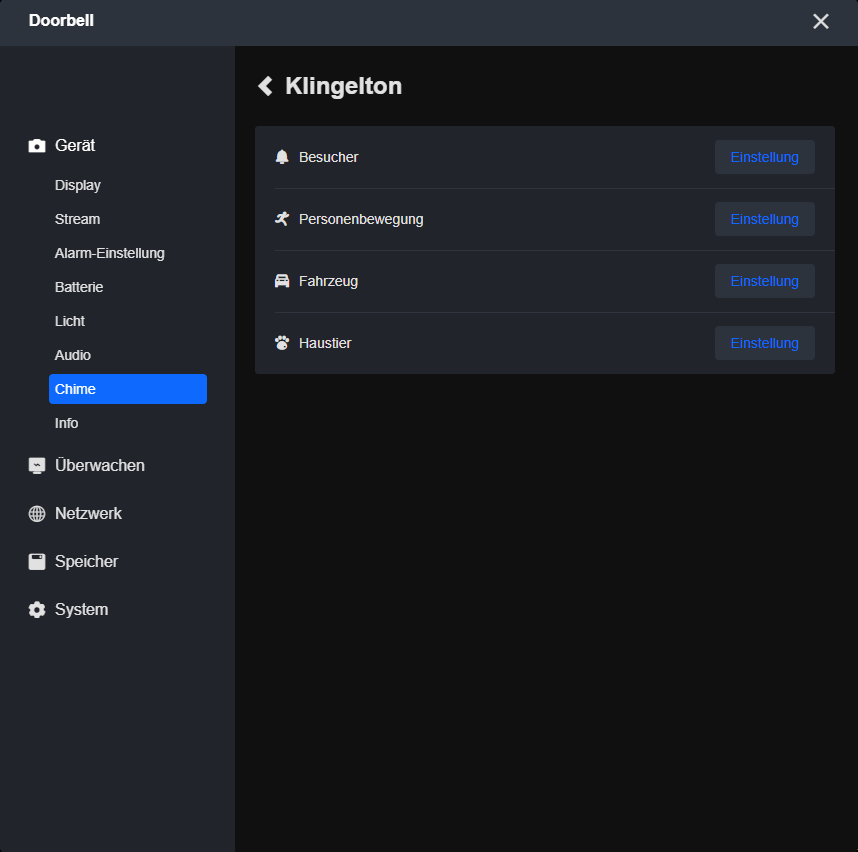Screen dimensions: 858x852
Task: Click the Personenbewegung row label
Action: click(x=361, y=219)
